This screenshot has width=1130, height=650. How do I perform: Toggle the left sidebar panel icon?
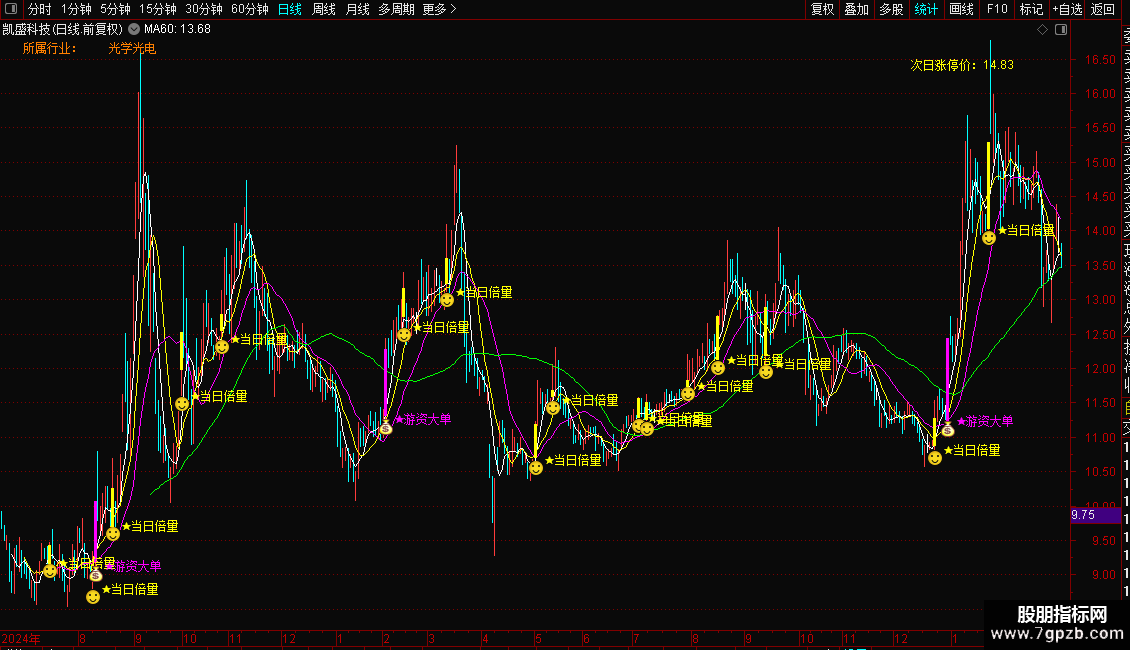point(11,9)
